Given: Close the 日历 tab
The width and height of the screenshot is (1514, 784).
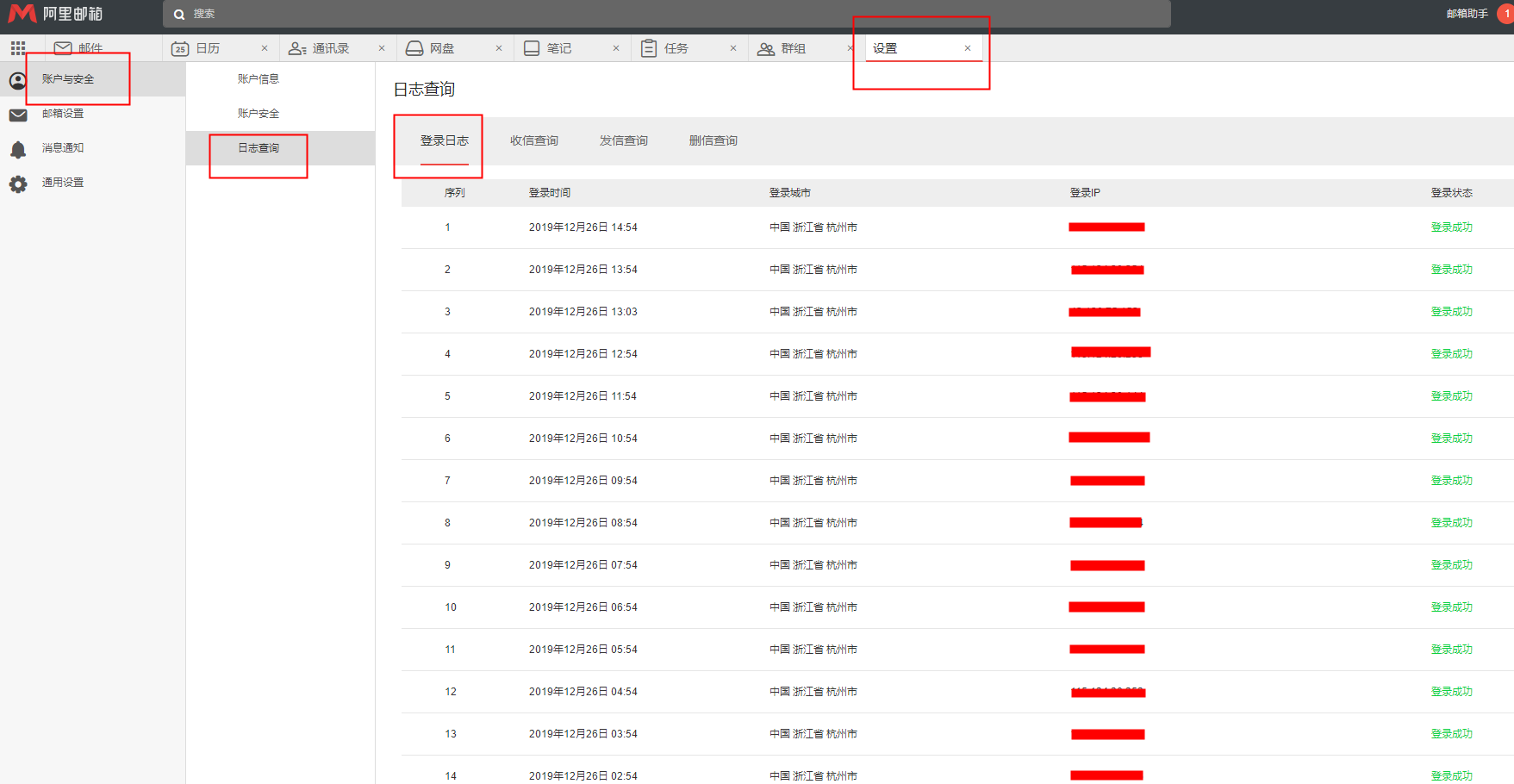Looking at the screenshot, I should click(265, 48).
